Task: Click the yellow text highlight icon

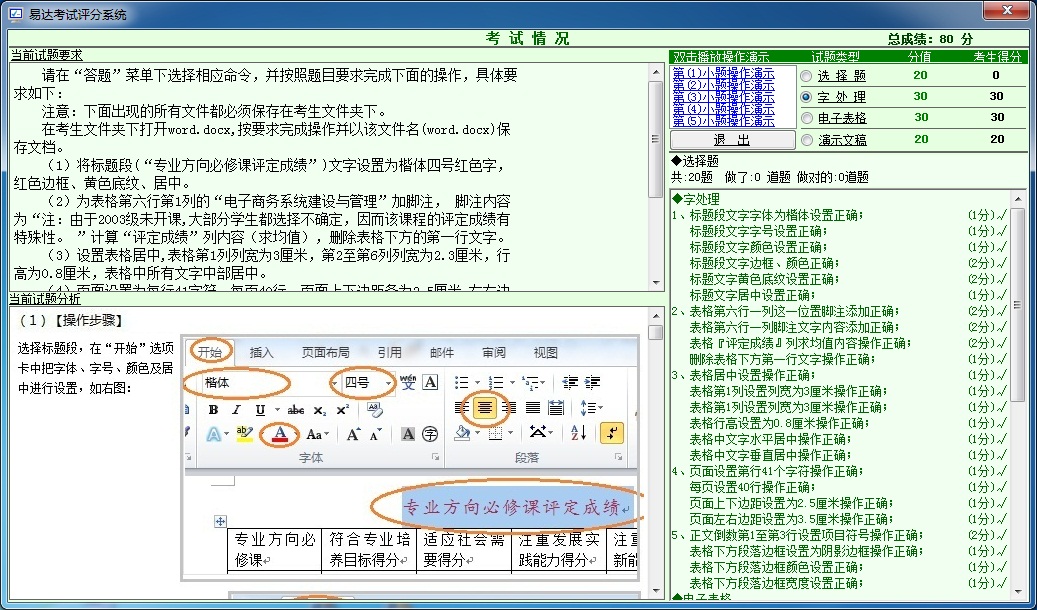Action: pos(244,434)
